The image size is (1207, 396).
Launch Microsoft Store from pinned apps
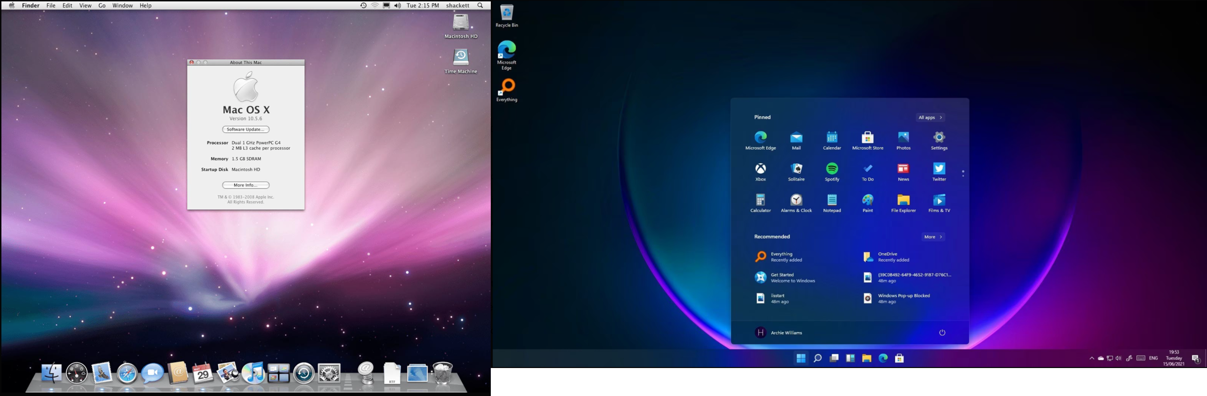[x=867, y=140]
